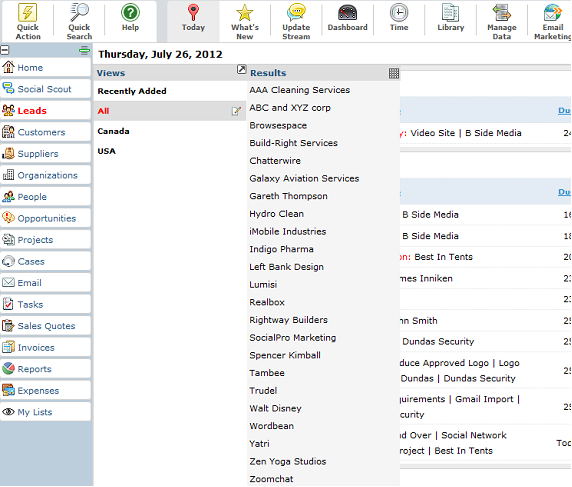The image size is (572, 487).
Task: Click the green sidebar options icon
Action: click(84, 50)
